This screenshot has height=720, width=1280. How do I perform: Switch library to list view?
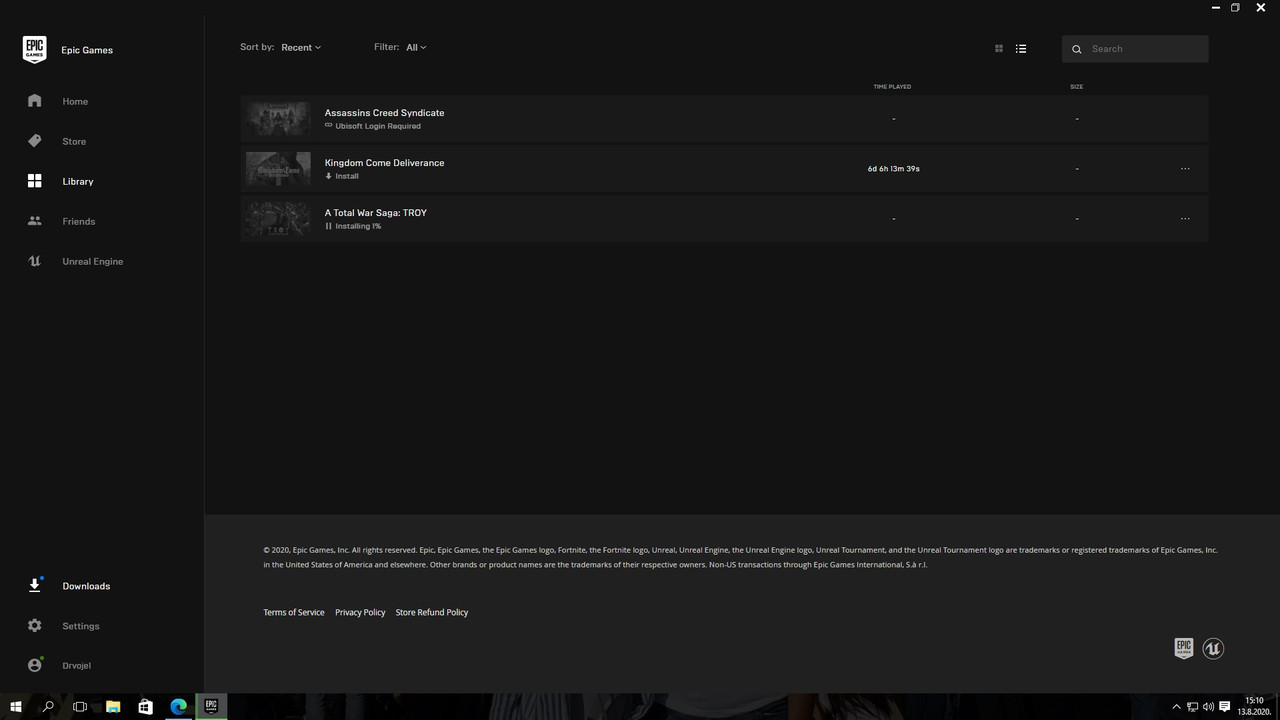pyautogui.click(x=1021, y=48)
